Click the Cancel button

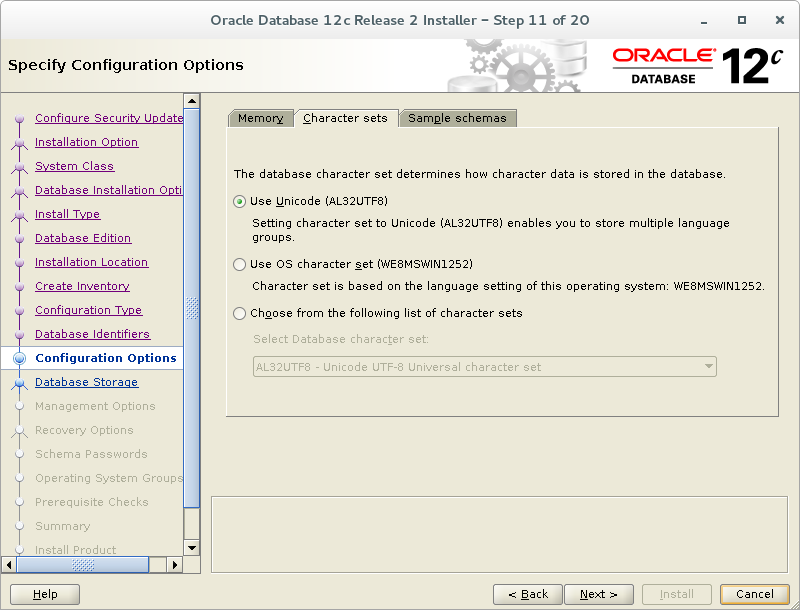pos(755,594)
